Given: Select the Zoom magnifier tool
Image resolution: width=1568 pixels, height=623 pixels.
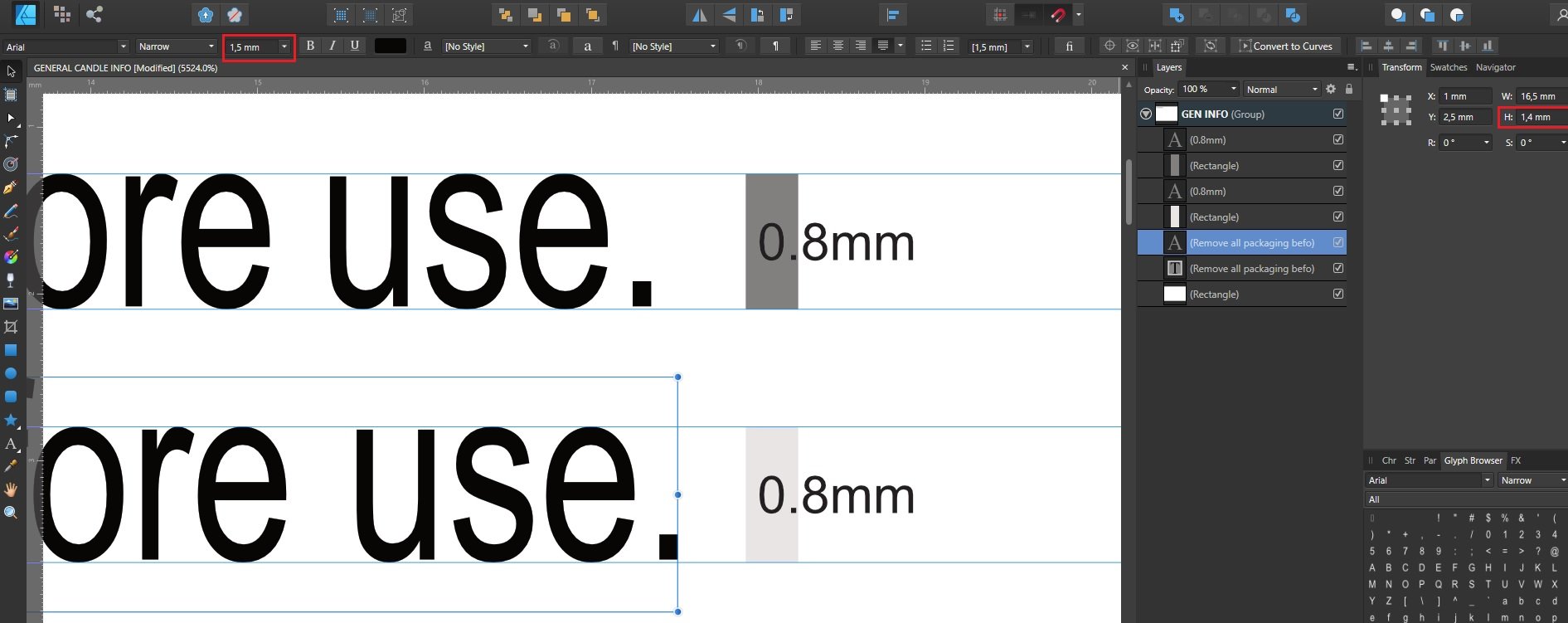Looking at the screenshot, I should (11, 513).
